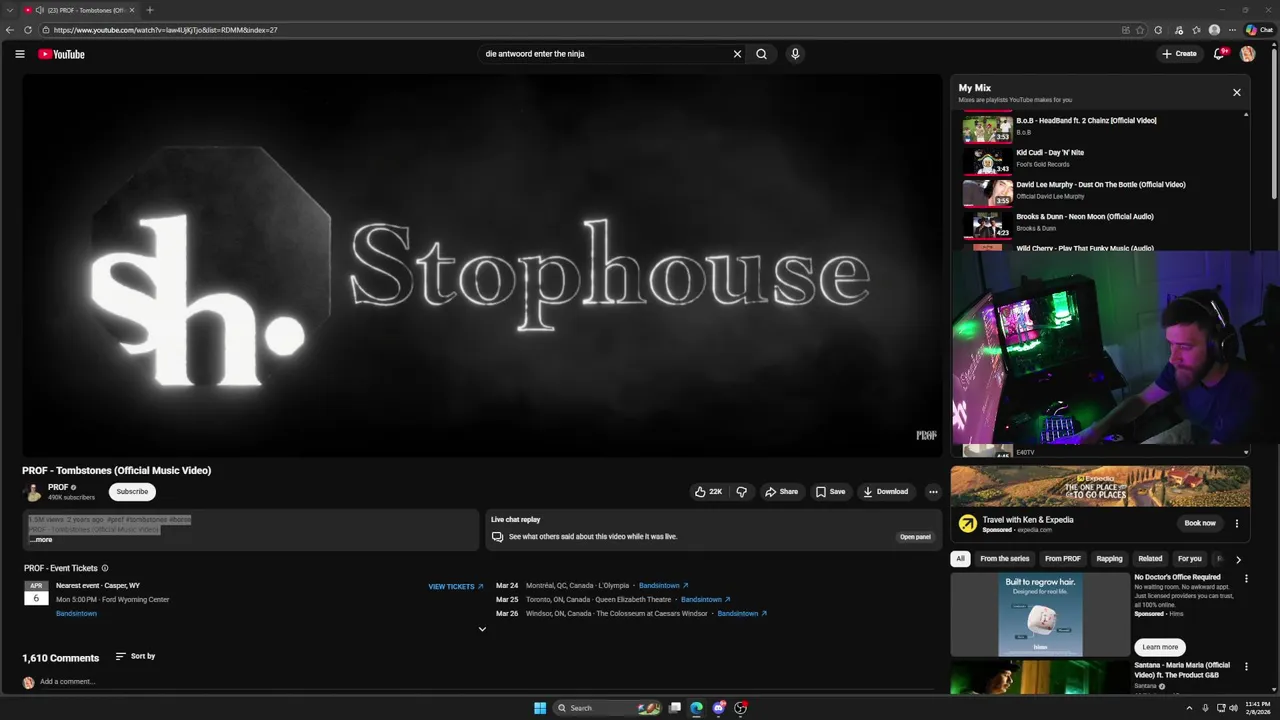
Task: Share the video
Action: click(x=781, y=492)
